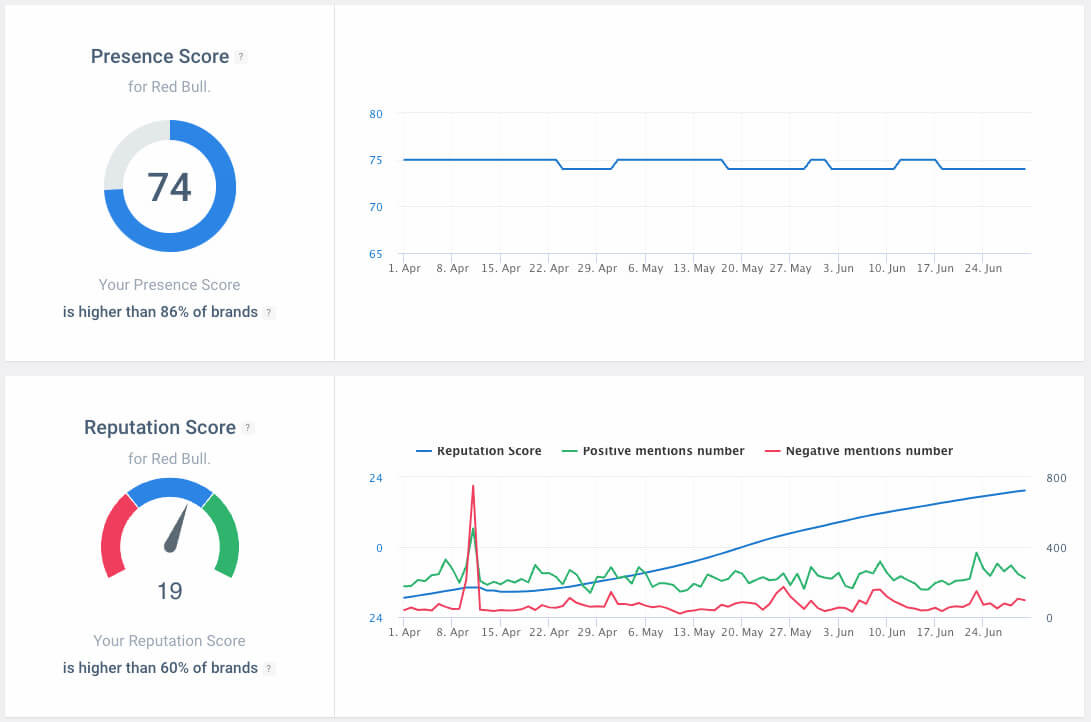Click the 800 right-axis label on reputation chart
Image resolution: width=1091 pixels, height=722 pixels.
(x=1056, y=479)
